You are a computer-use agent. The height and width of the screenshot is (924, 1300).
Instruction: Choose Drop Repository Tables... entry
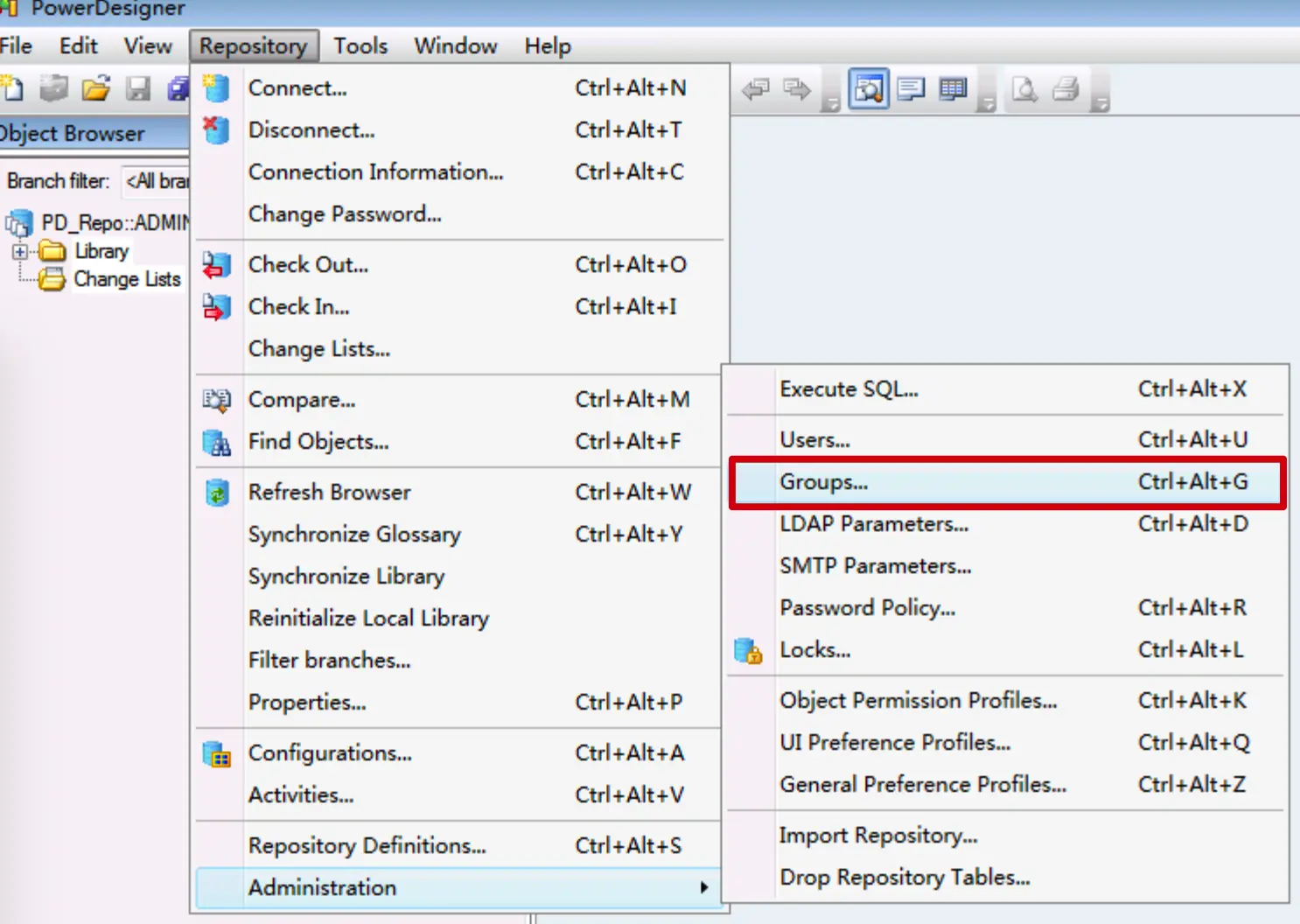pyautogui.click(x=1006, y=877)
